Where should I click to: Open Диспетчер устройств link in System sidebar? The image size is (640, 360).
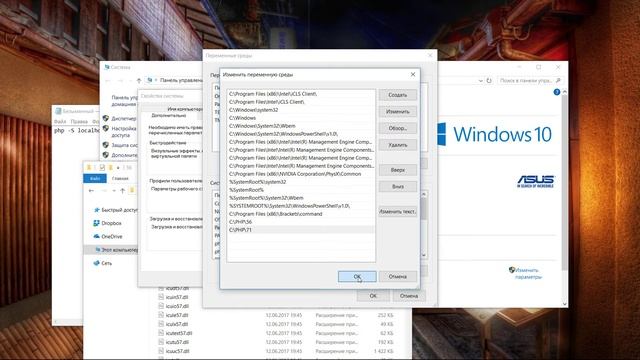[123, 118]
